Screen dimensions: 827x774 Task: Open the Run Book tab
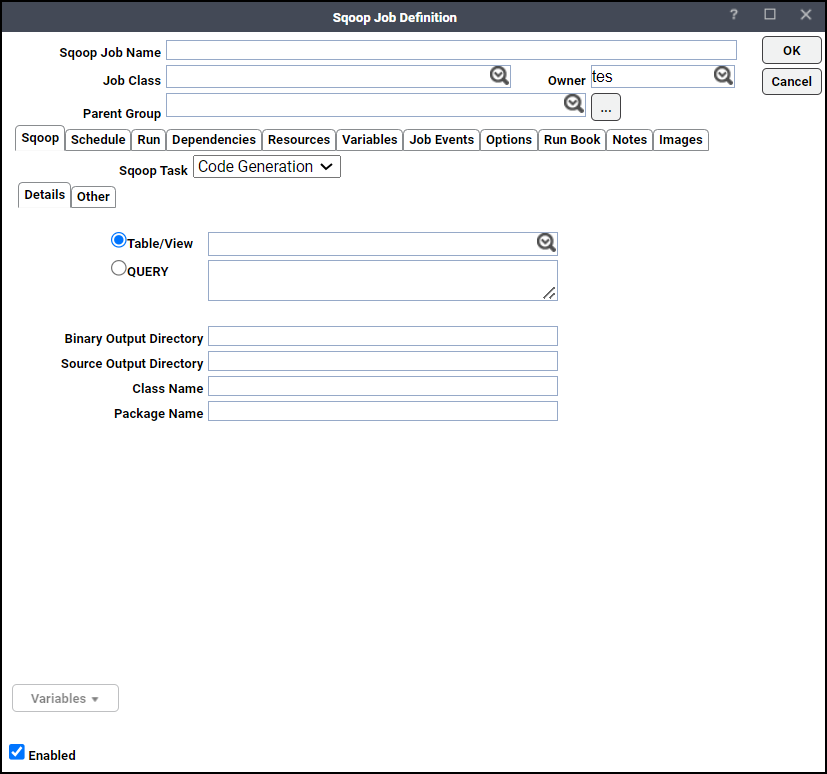572,140
